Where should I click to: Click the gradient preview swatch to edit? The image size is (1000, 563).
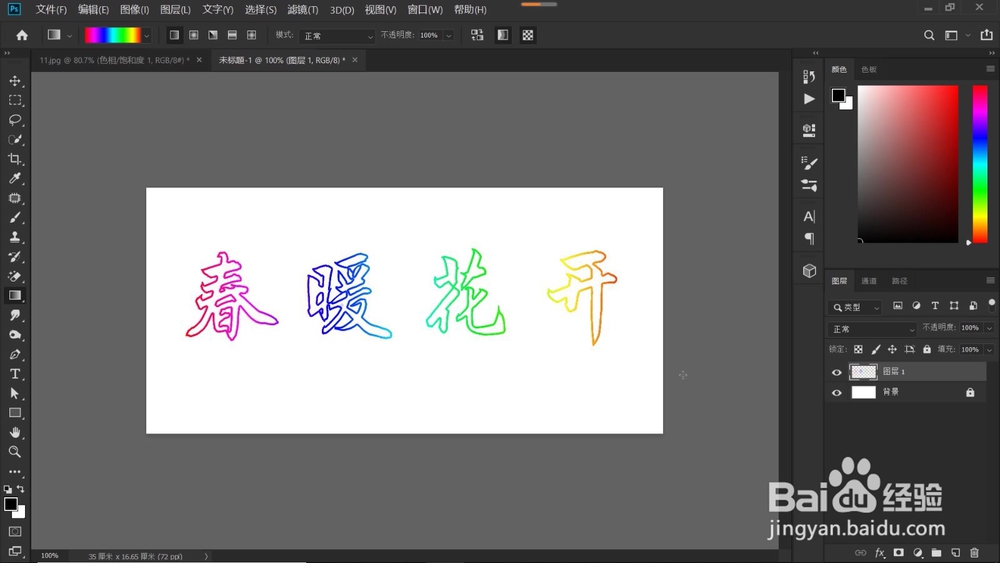112,35
